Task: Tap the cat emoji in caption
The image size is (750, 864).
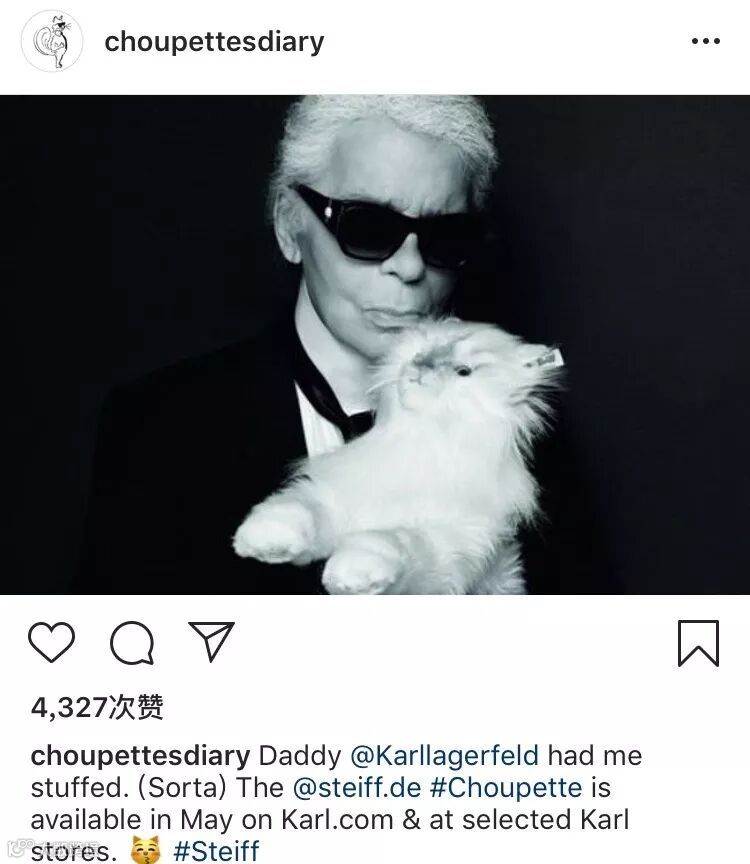Action: coord(145,850)
